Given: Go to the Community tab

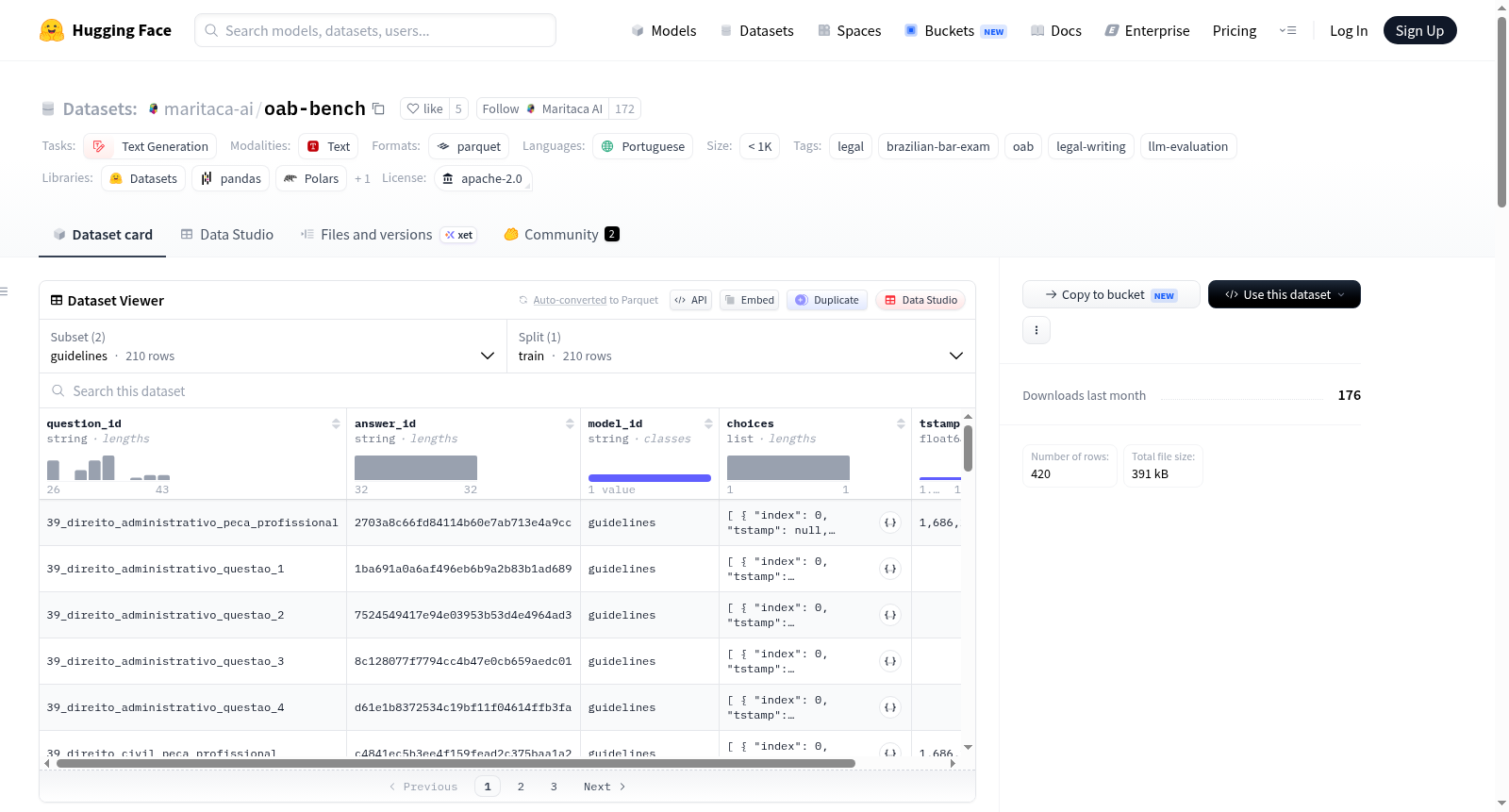Looking at the screenshot, I should (x=561, y=234).
